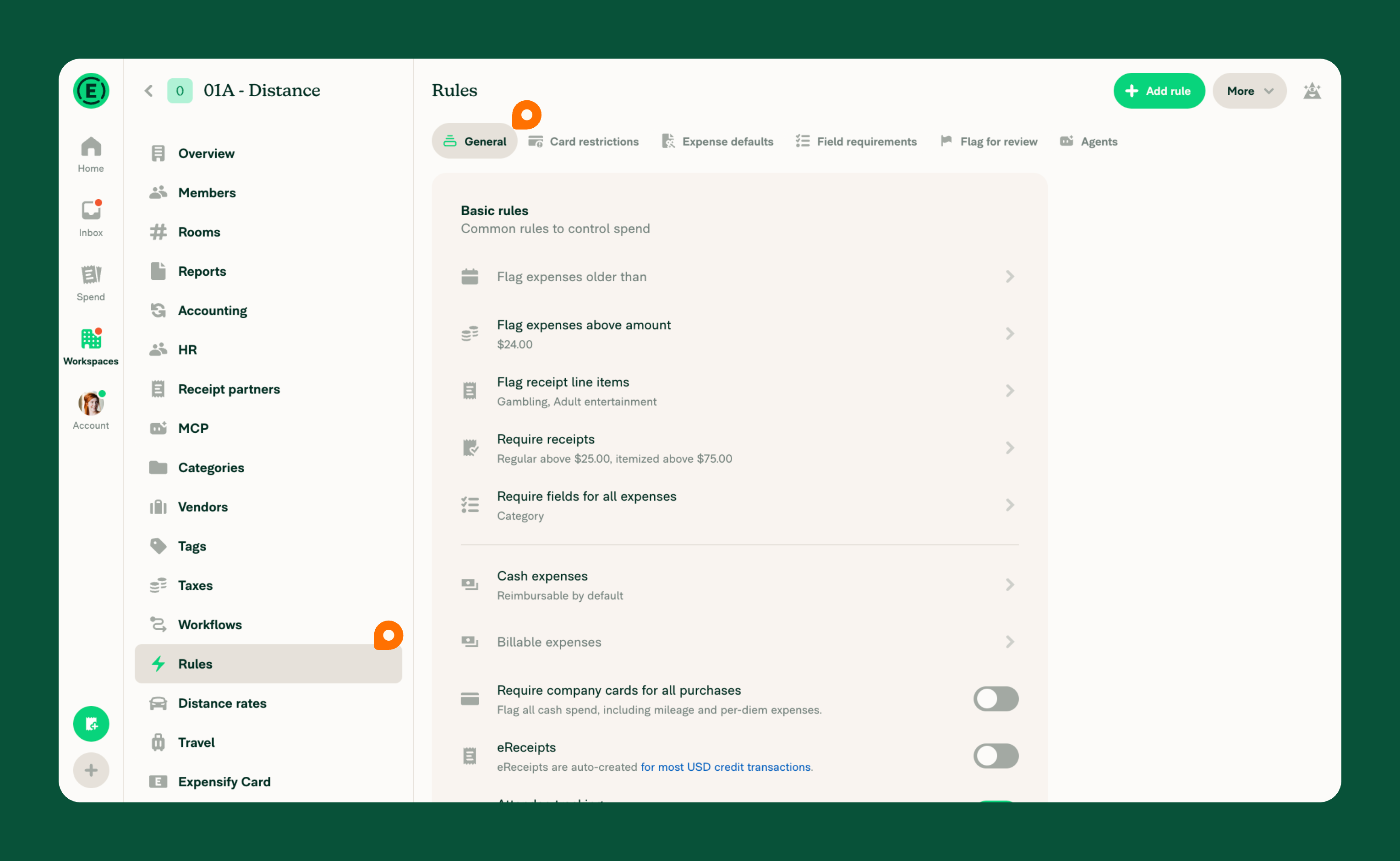Click the eReceipts receipt icon
The height and width of the screenshot is (861, 1400).
[470, 756]
